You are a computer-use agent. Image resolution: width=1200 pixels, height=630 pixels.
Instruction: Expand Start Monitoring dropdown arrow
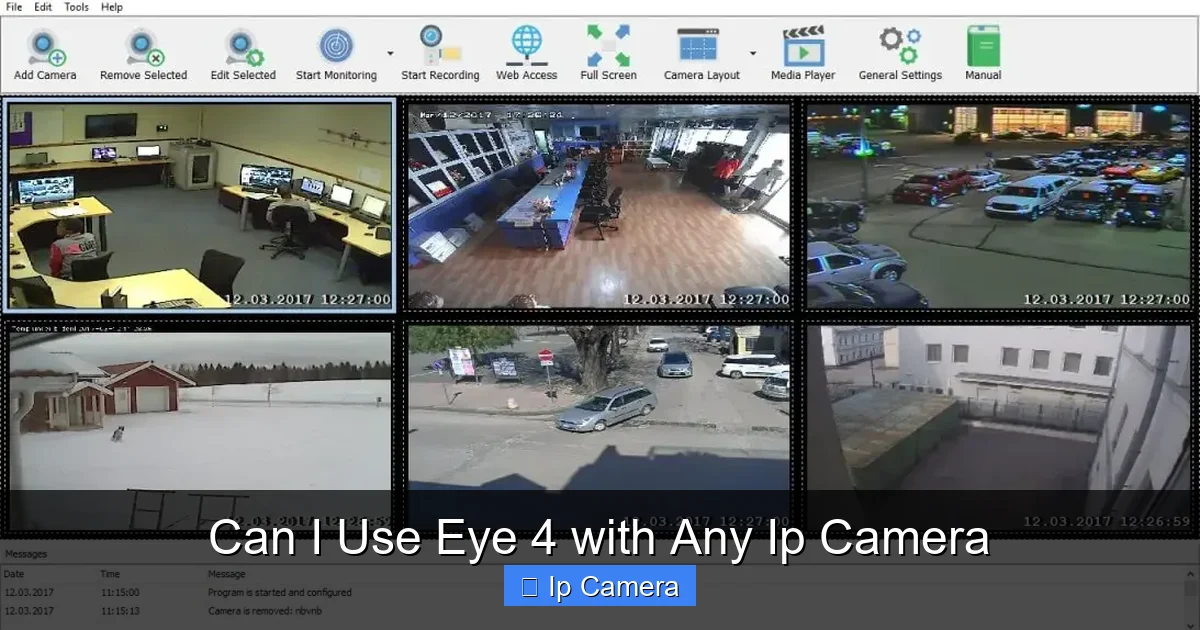click(x=390, y=53)
